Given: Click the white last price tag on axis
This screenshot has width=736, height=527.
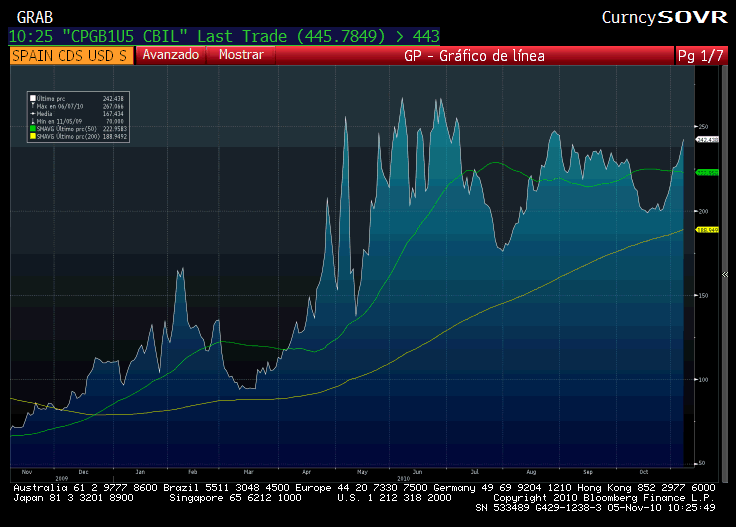Looking at the screenshot, I should tap(707, 140).
